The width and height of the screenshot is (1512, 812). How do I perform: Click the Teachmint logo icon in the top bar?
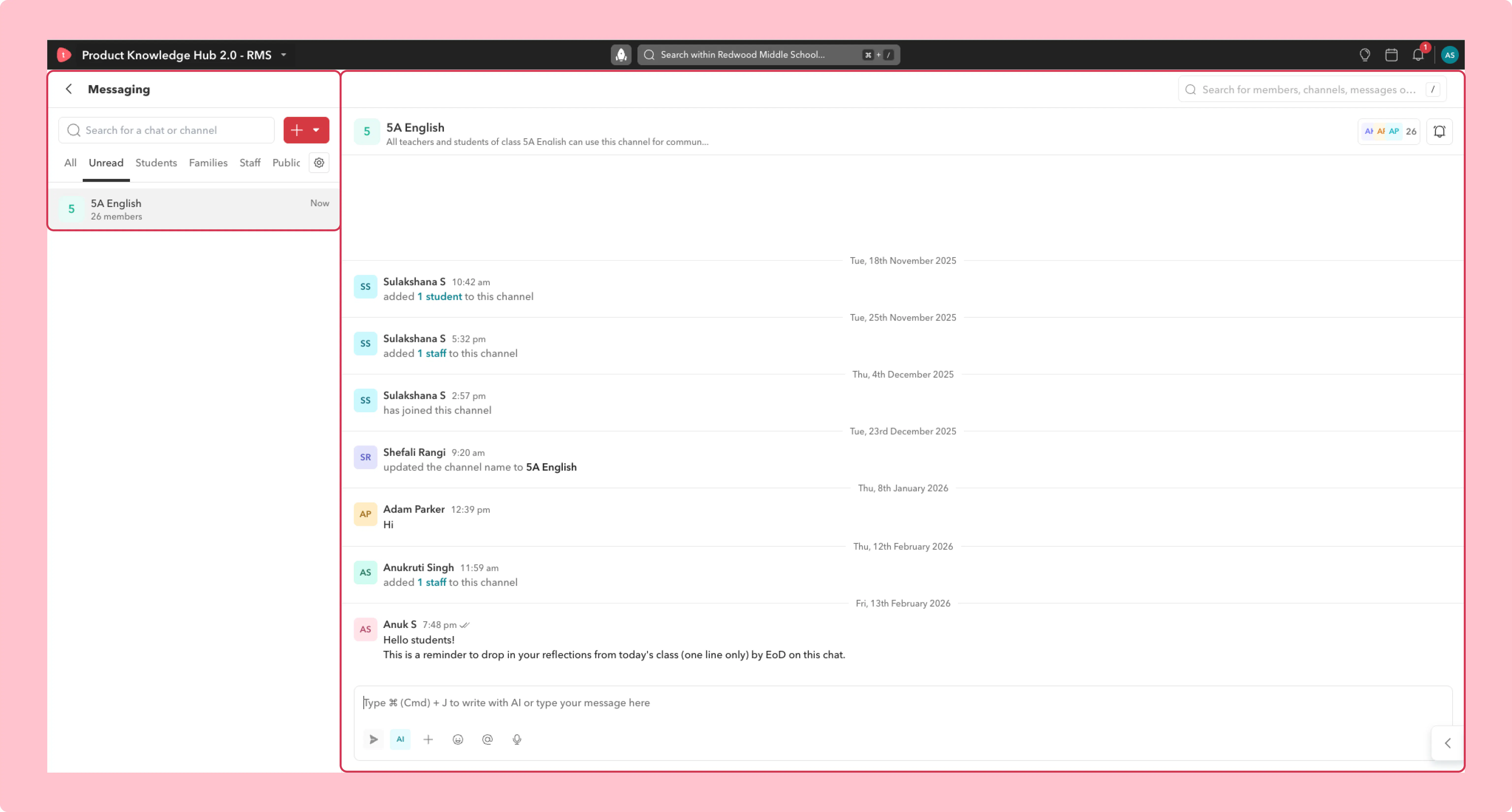64,55
